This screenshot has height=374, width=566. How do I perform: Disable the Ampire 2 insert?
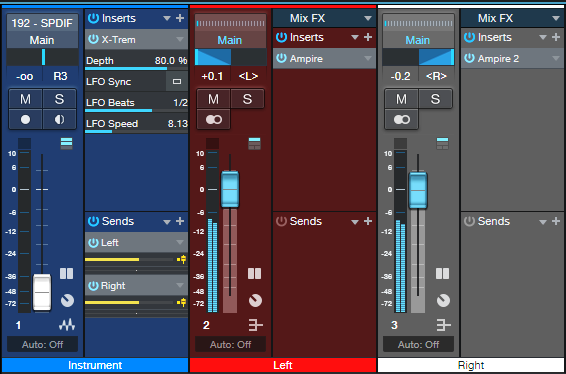(469, 58)
